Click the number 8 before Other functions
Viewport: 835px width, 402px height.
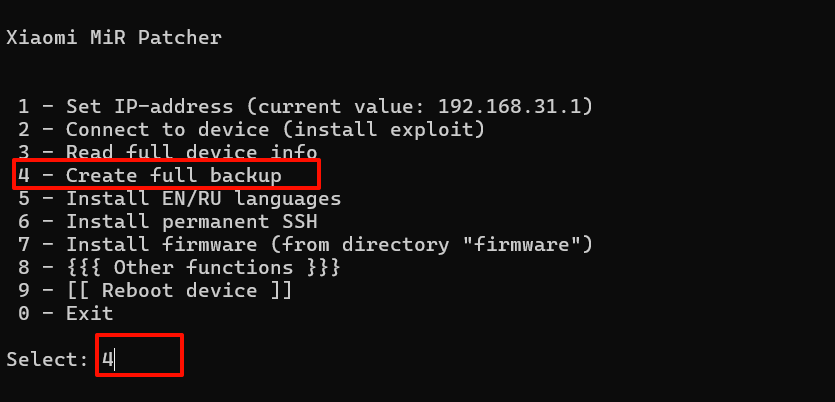24,267
